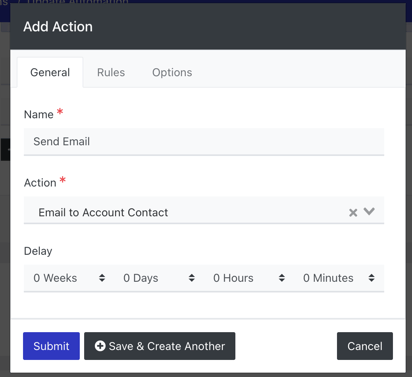This screenshot has height=377, width=412.
Task: Select the 0 Minutes delay dropdown
Action: coord(339,278)
